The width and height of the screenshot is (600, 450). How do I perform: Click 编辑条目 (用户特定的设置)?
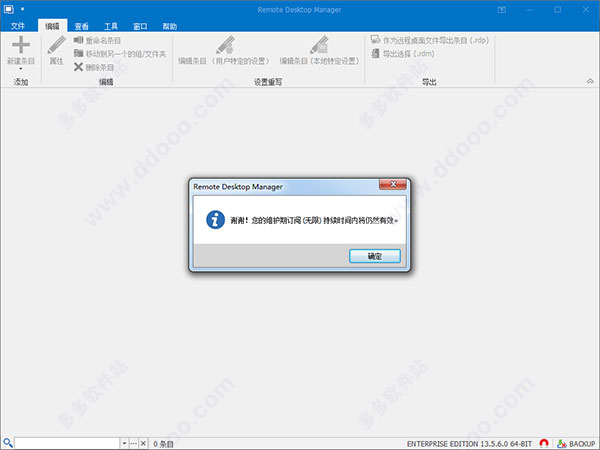coord(224,51)
